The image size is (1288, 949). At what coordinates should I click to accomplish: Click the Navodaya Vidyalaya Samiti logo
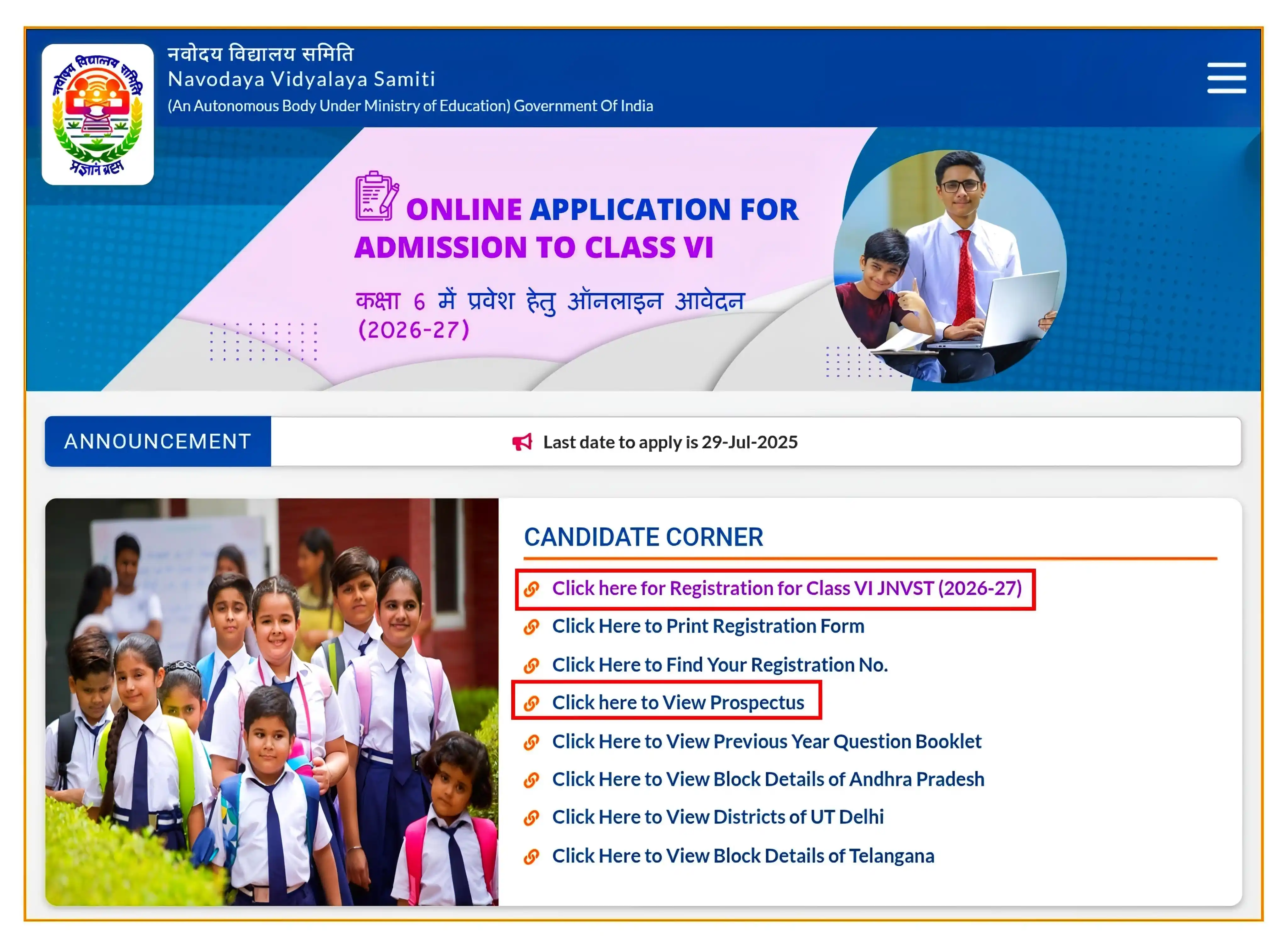(98, 114)
